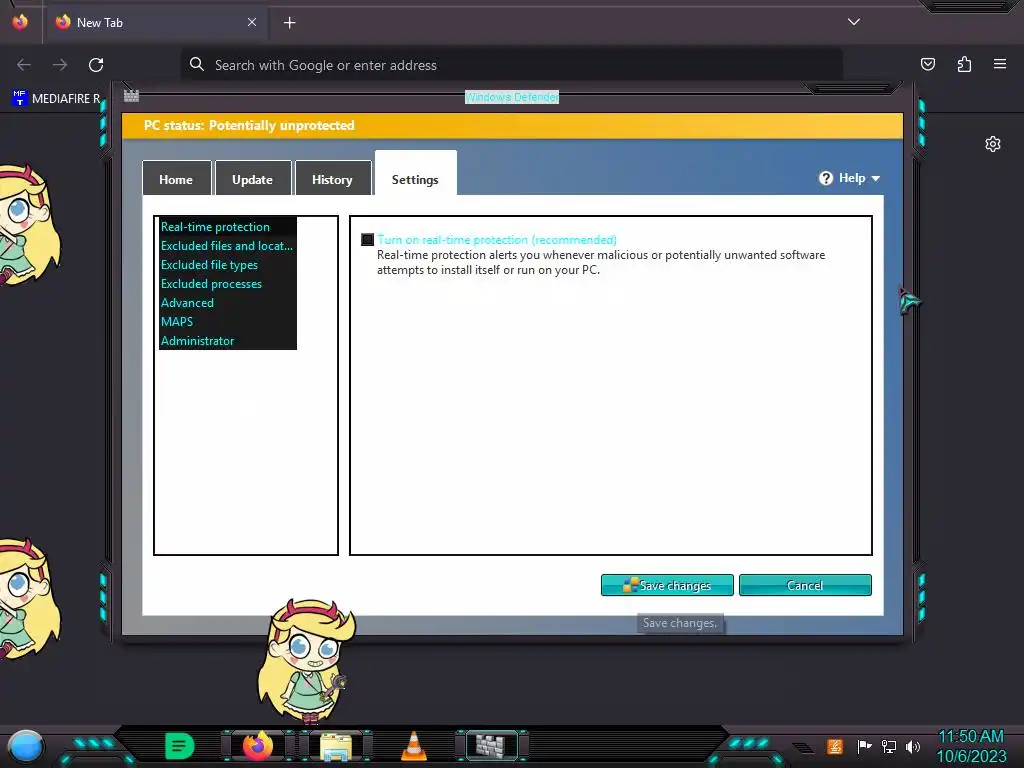Screen dimensions: 1024x768
Task: Open the green notes app on taskbar
Action: (179, 746)
